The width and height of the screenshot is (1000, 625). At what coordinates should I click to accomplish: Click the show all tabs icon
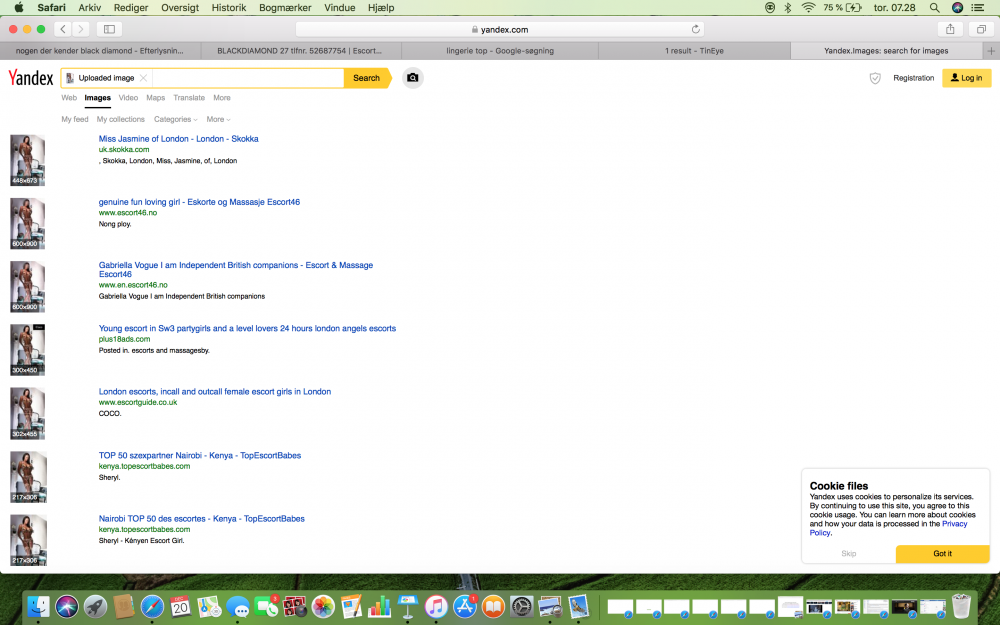point(982,29)
